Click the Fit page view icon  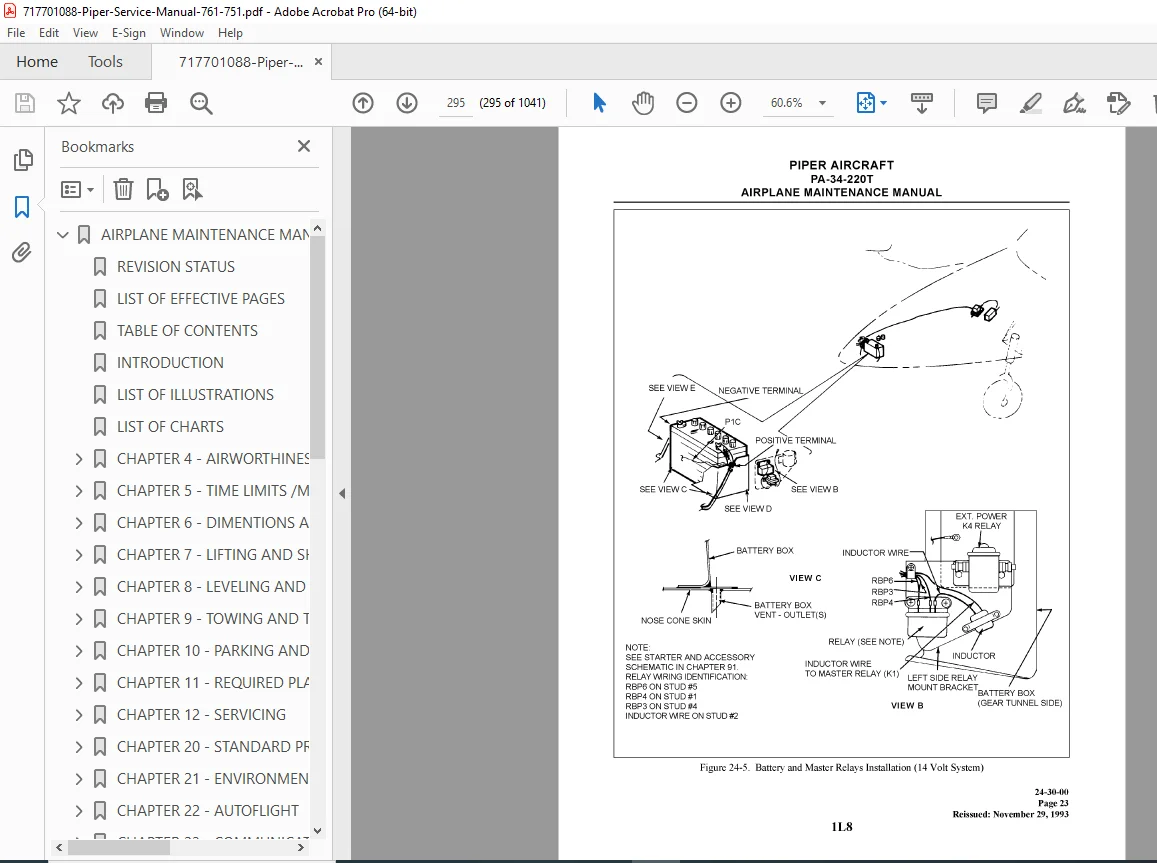866,103
